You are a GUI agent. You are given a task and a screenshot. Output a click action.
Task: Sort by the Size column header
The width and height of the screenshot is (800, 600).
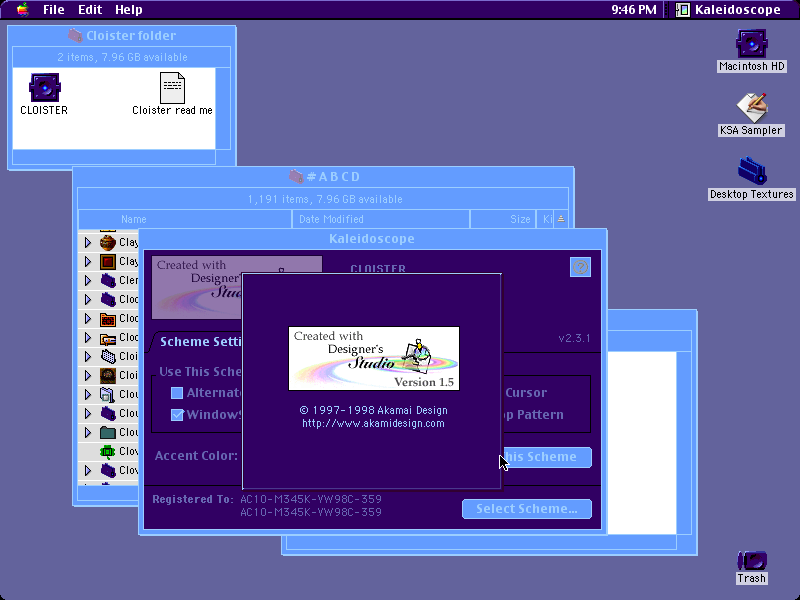(x=503, y=219)
